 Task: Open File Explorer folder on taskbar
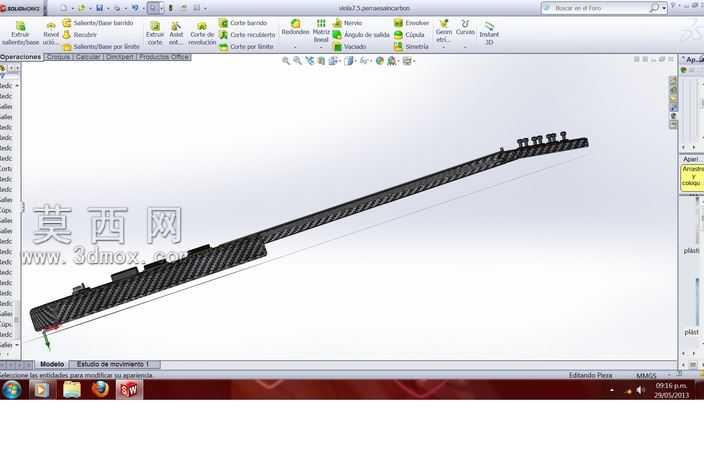click(x=71, y=390)
